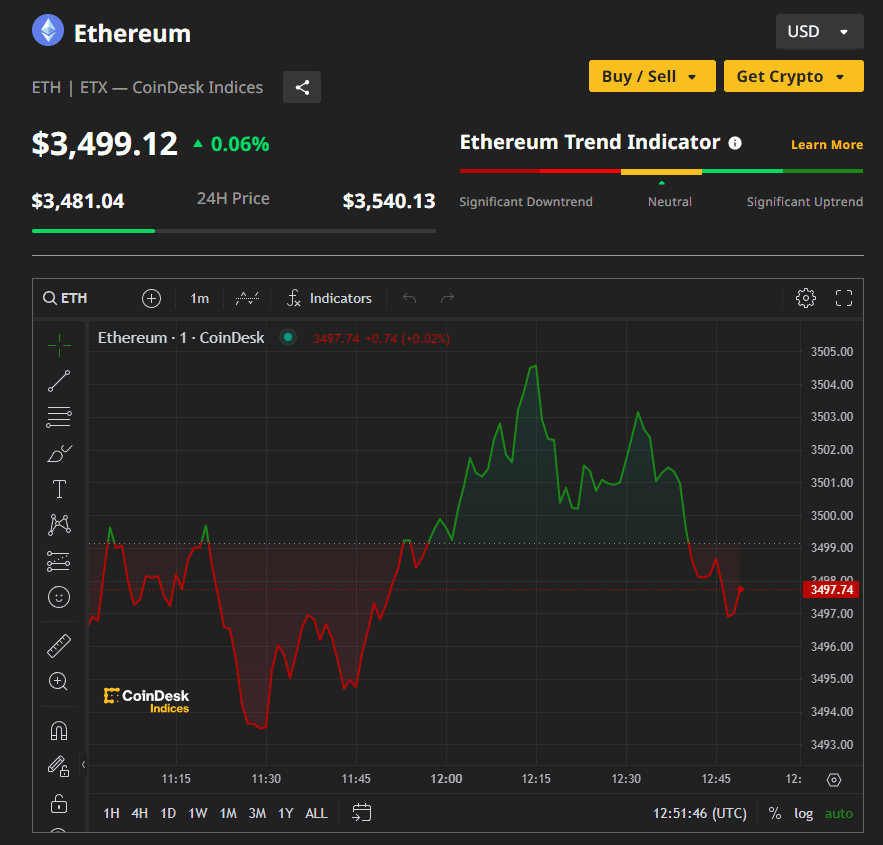The height and width of the screenshot is (845, 883).
Task: Switch chart range to 1M
Action: (x=228, y=813)
